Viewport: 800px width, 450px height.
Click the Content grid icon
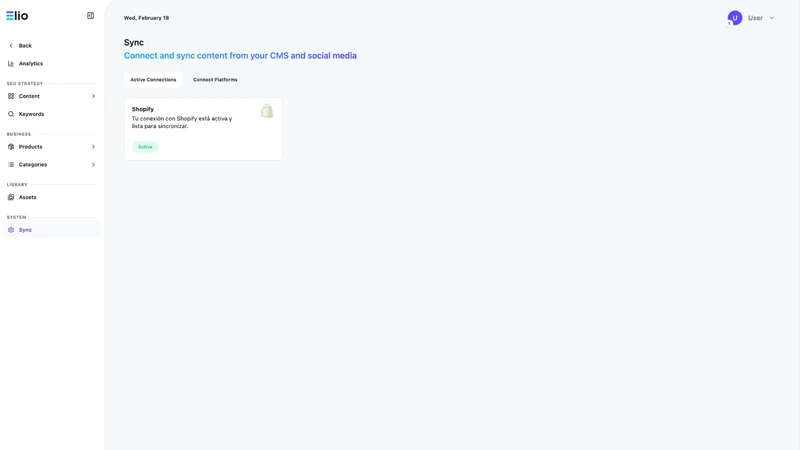[x=11, y=96]
